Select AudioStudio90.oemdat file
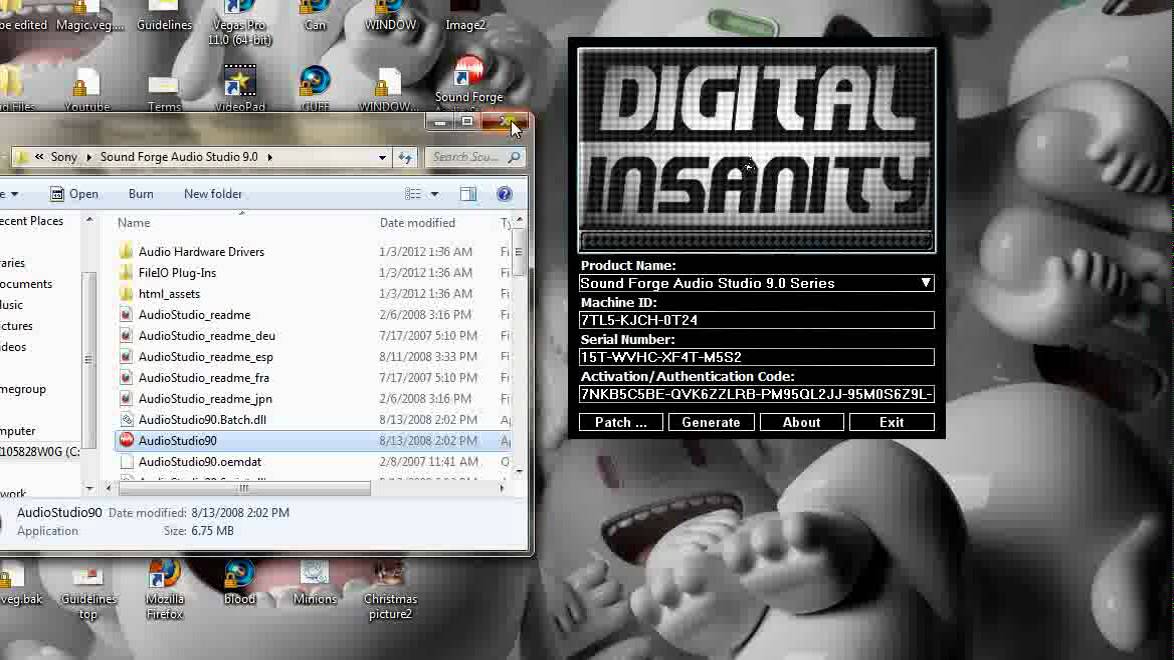Image resolution: width=1174 pixels, height=660 pixels. (x=200, y=461)
